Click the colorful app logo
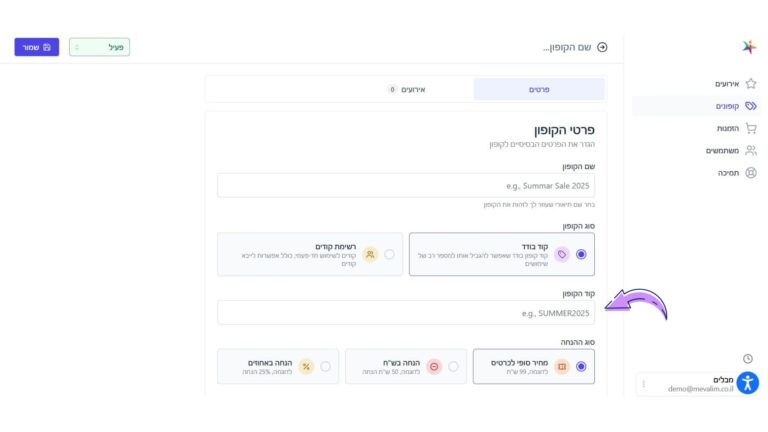This screenshot has width=768, height=432. [749, 47]
